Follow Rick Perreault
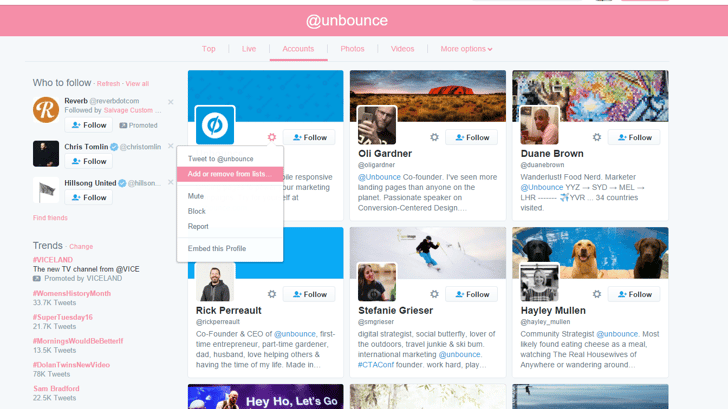The width and height of the screenshot is (728, 409). point(309,294)
